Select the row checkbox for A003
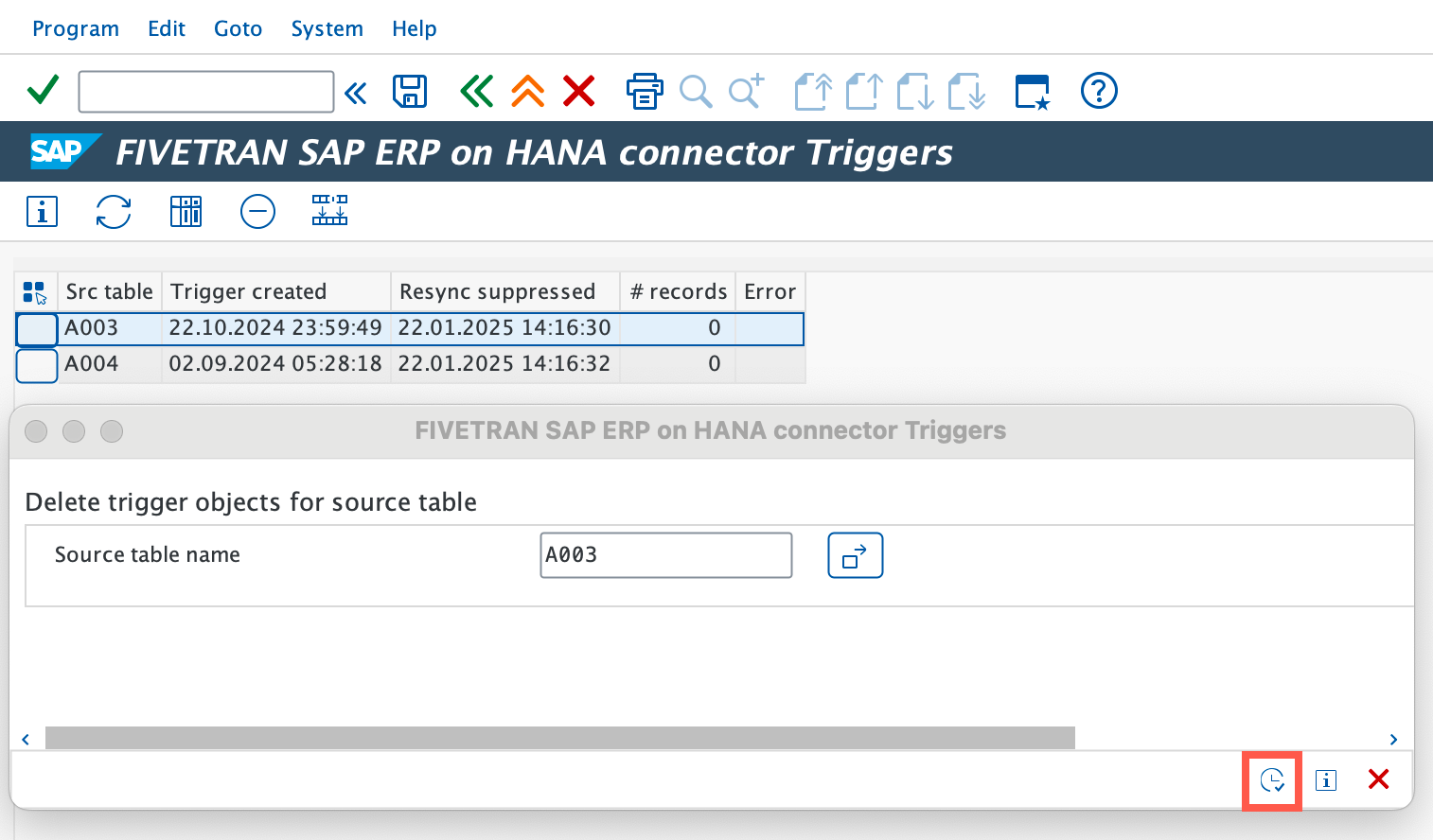The height and width of the screenshot is (840, 1433). 37,329
